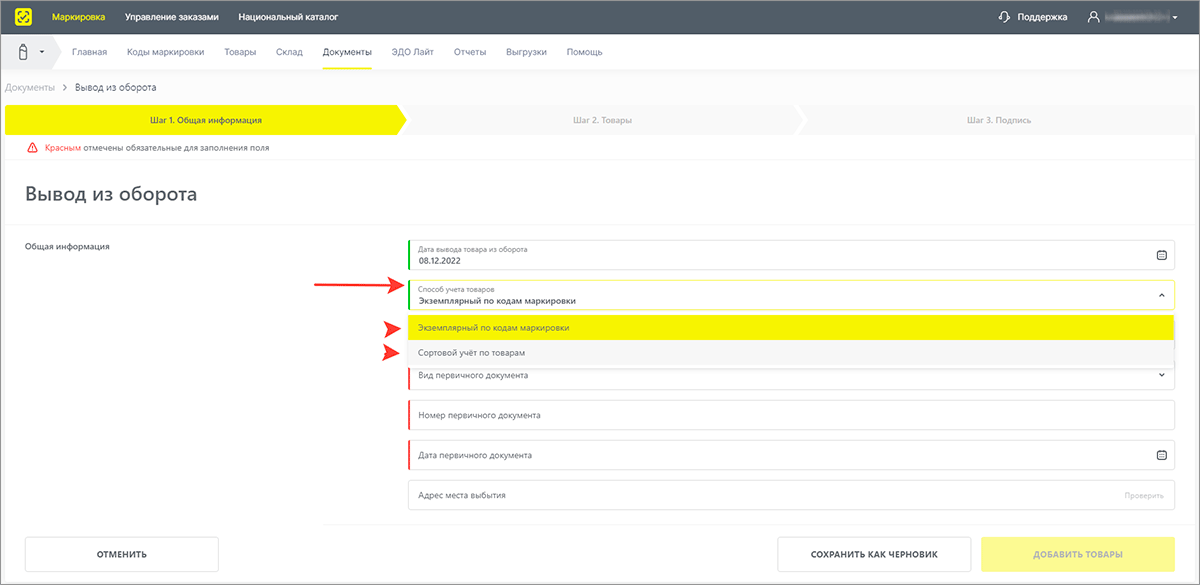
Task: Select Шаг 1. Общая информация step
Action: 206,120
